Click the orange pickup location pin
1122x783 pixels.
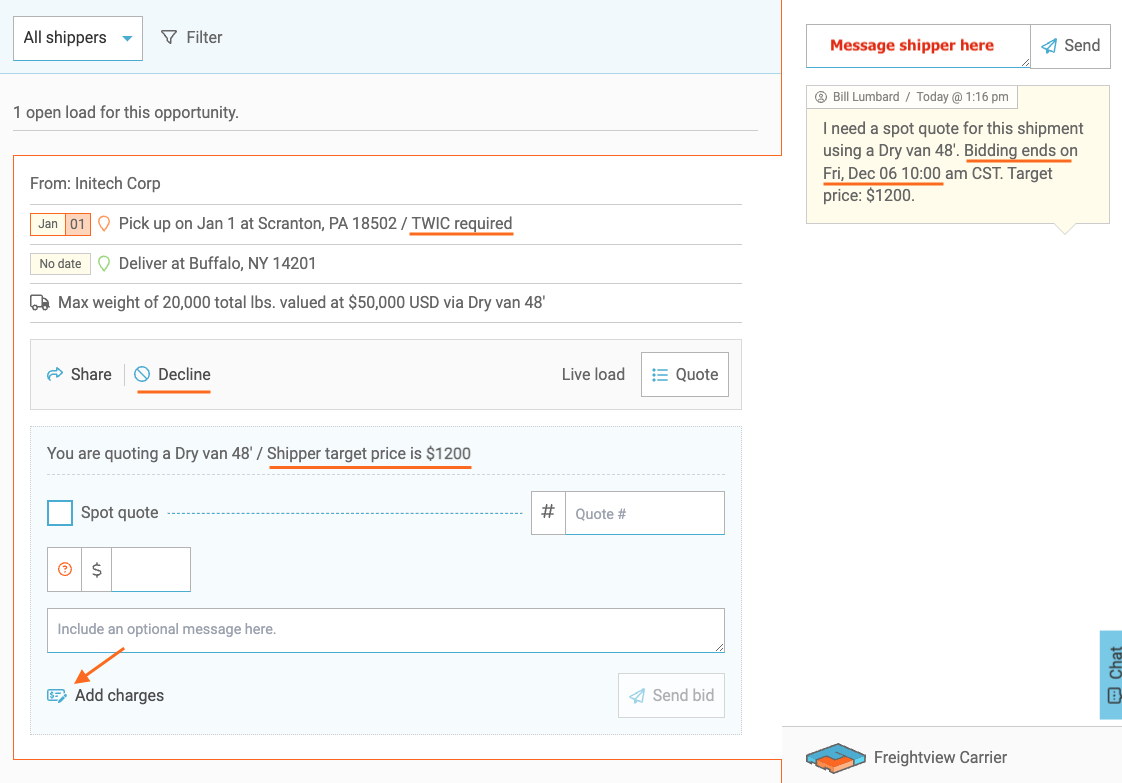pos(103,224)
